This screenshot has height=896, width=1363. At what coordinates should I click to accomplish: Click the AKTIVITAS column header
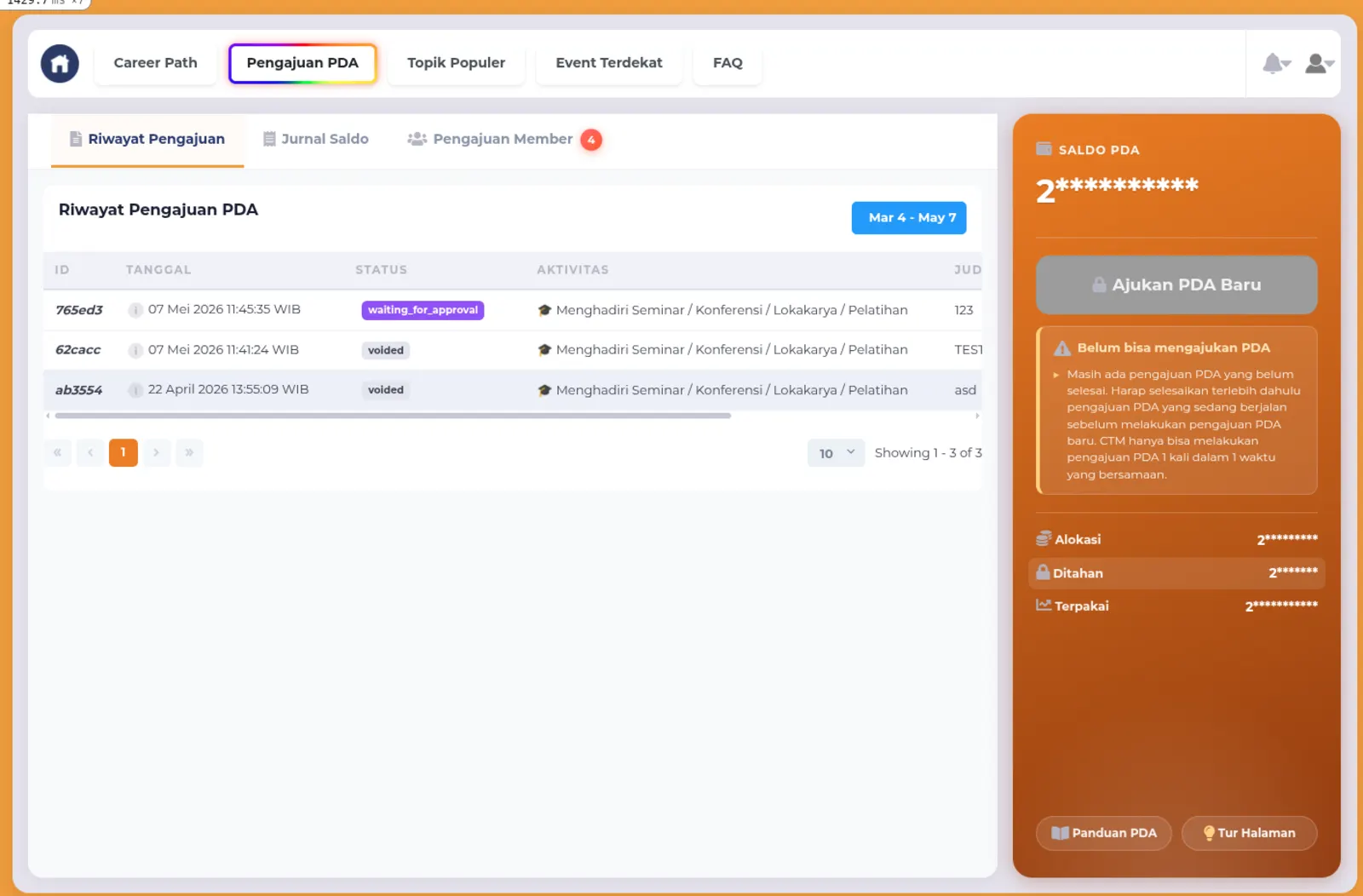click(x=572, y=270)
